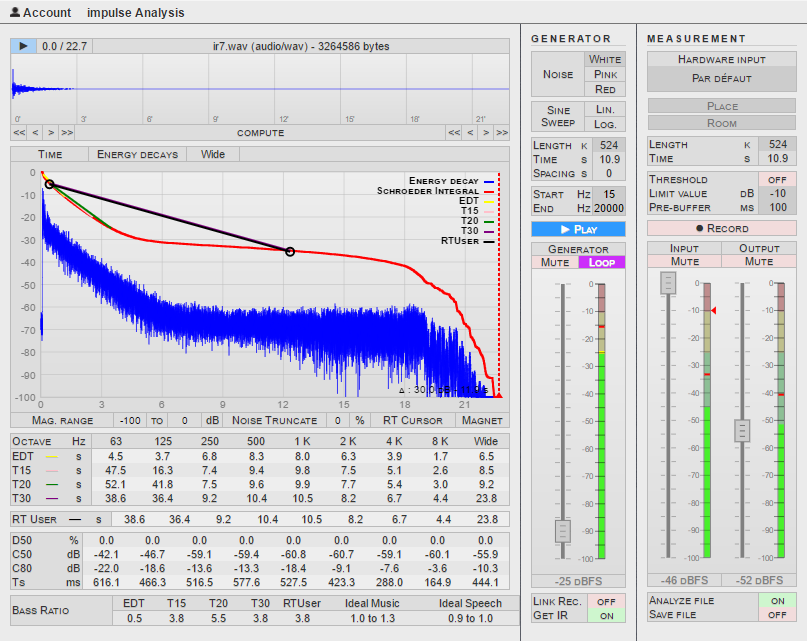Viewport: 807px width, 641px height.
Task: Click the left fast-rewind << arrow button
Action: [x=19, y=132]
